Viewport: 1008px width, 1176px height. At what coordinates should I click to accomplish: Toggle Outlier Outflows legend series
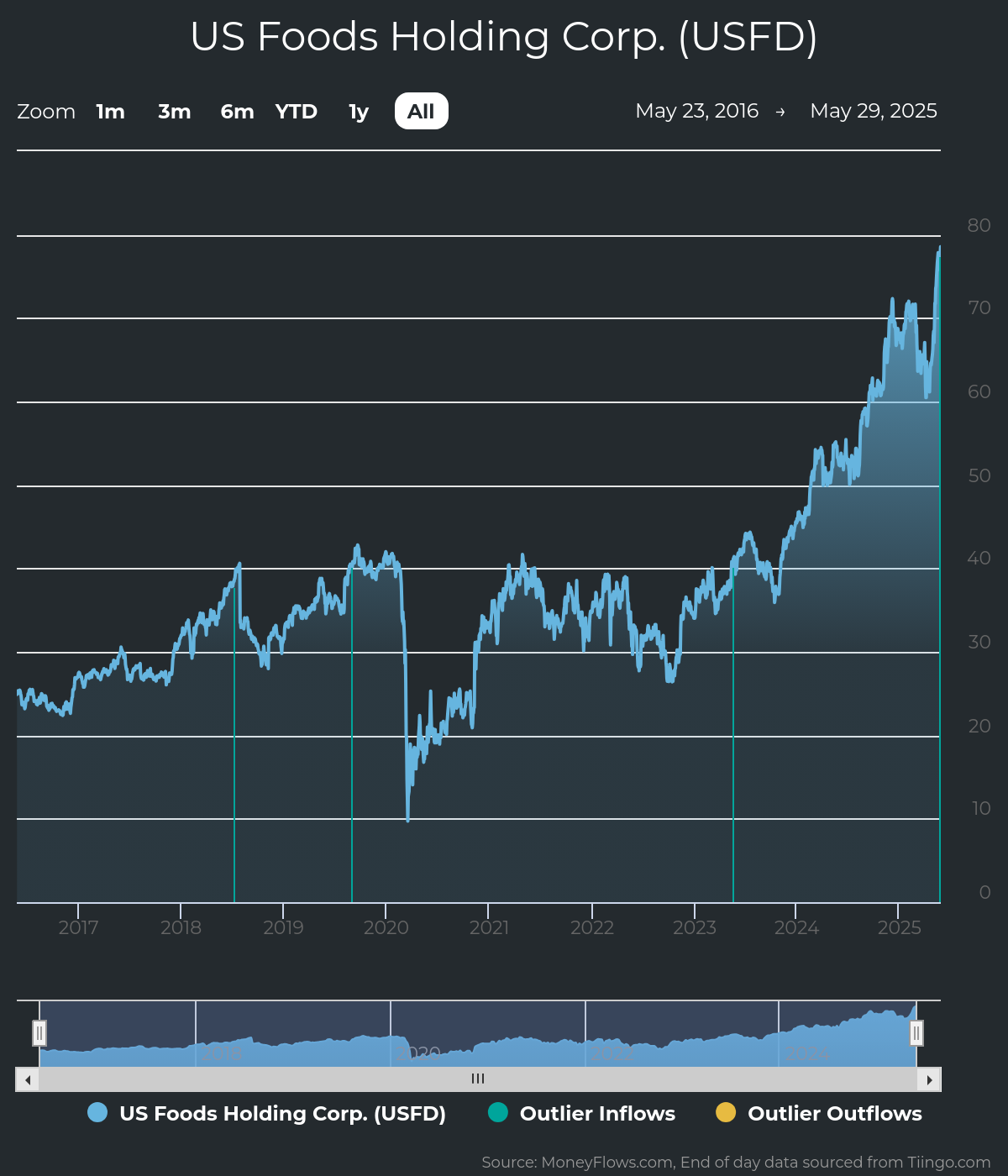pyautogui.click(x=819, y=1113)
